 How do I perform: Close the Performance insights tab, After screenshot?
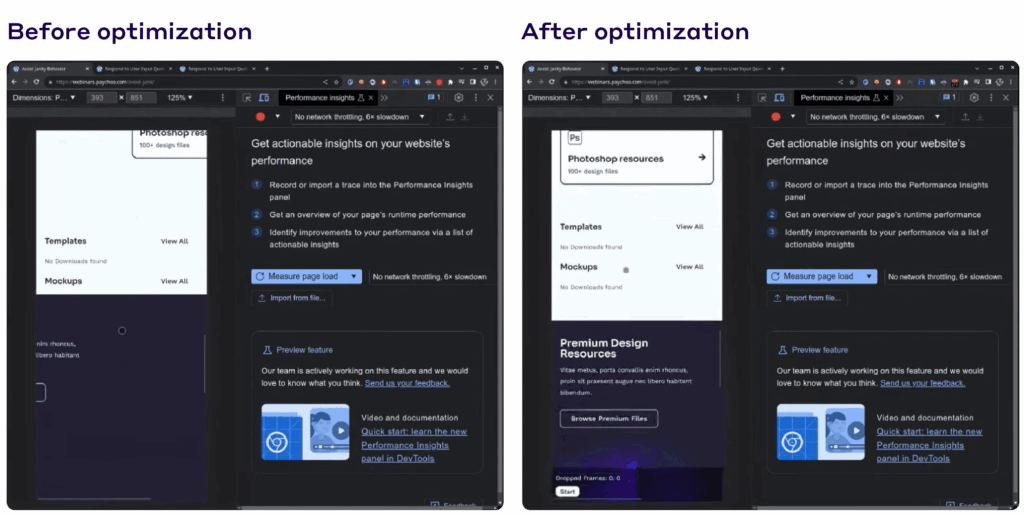pos(886,97)
